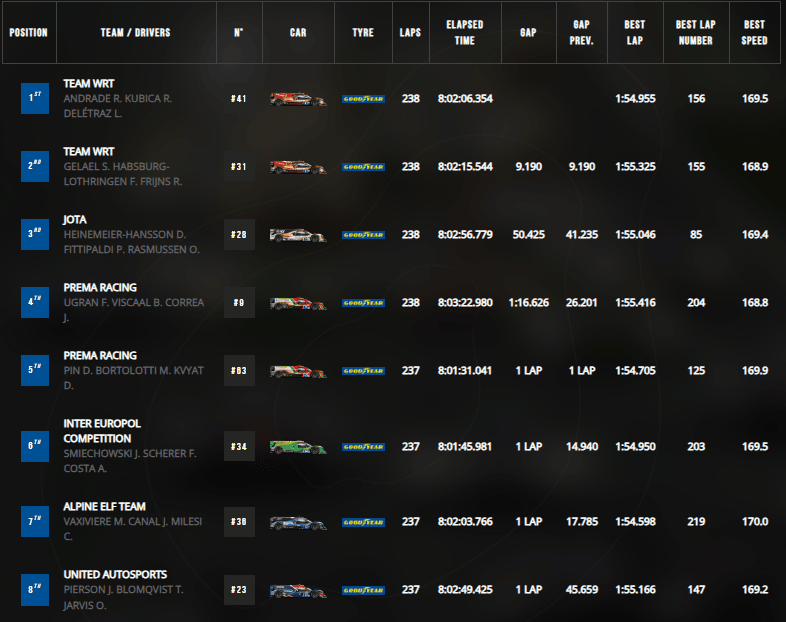This screenshot has height=622, width=786.
Task: Click the 4th position badge
Action: (x=35, y=302)
